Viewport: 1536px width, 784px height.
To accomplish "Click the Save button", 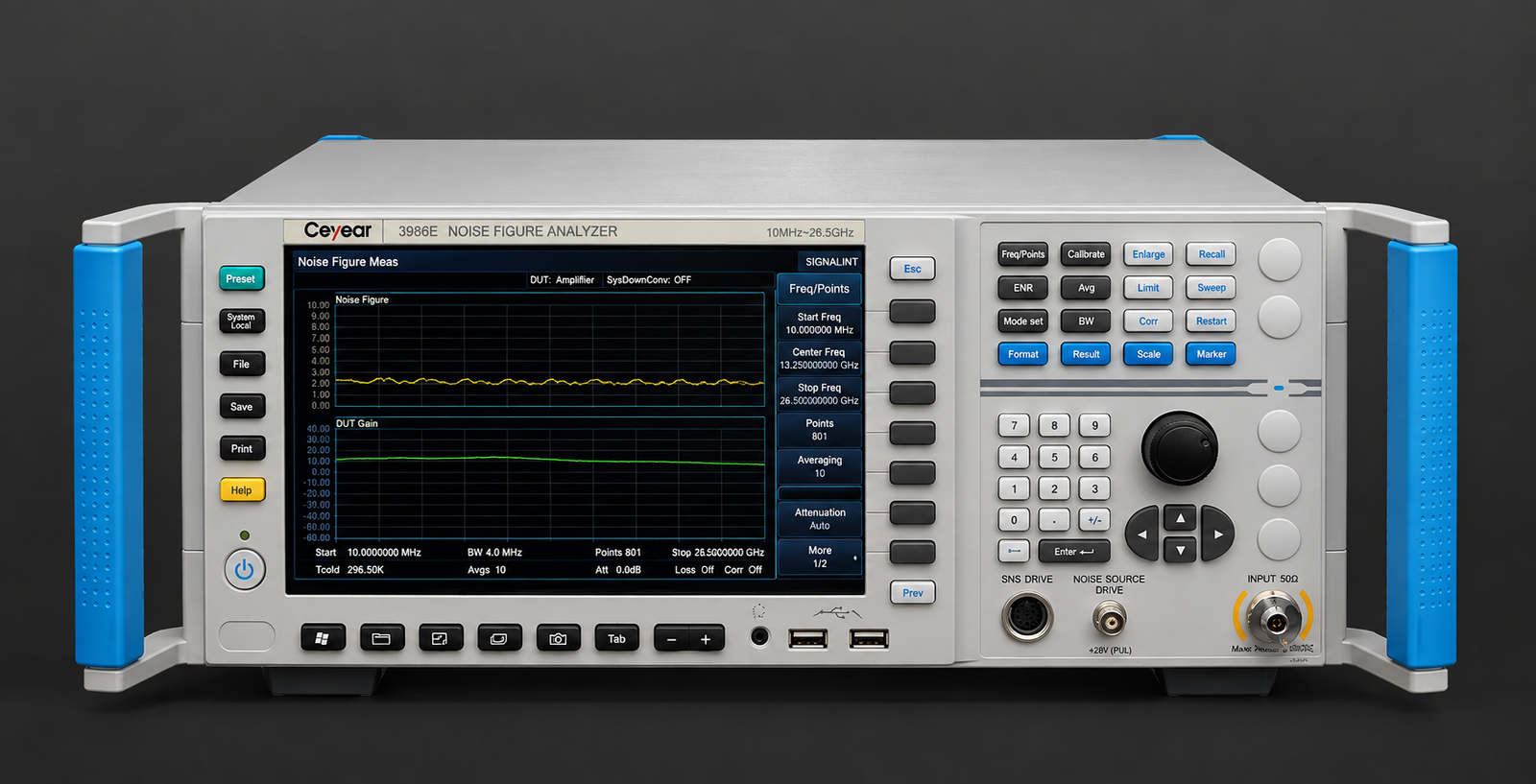I will [242, 407].
